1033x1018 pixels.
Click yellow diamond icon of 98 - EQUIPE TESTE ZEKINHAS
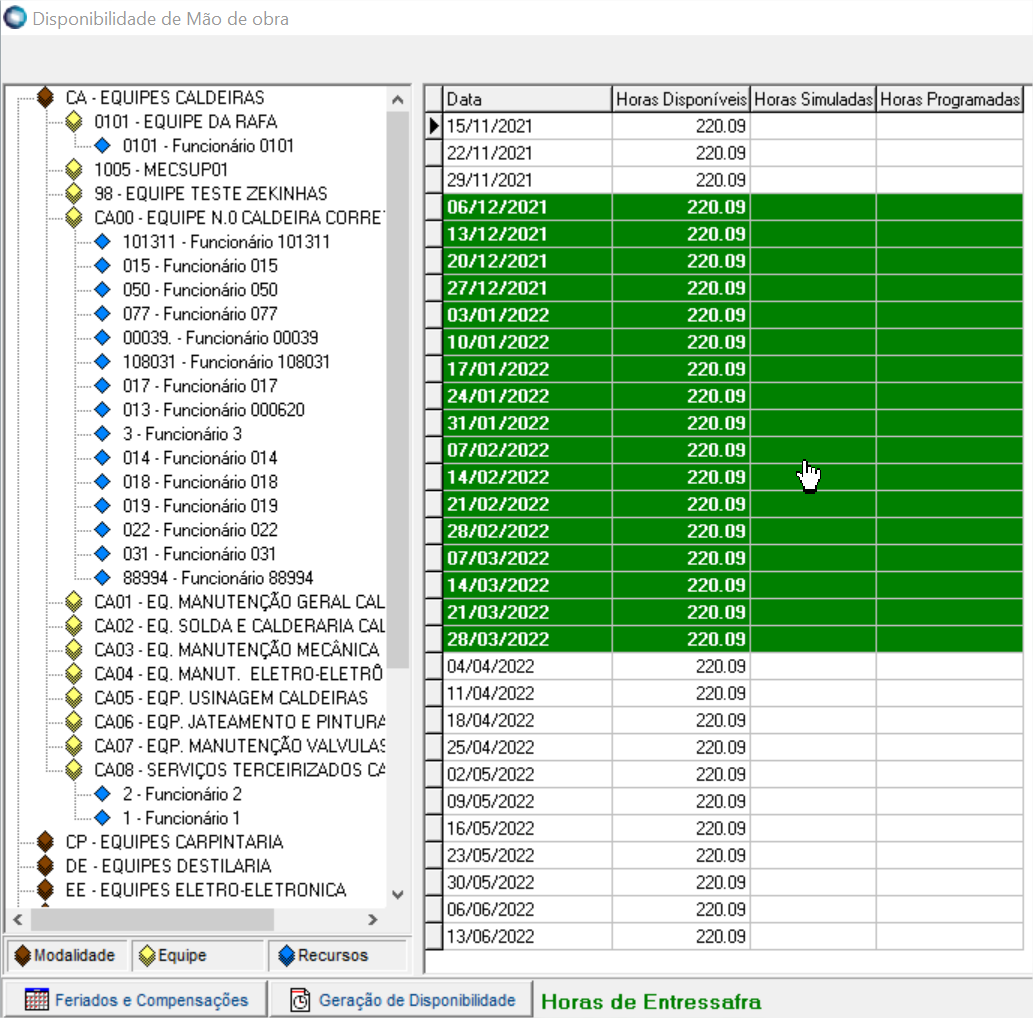pos(74,194)
